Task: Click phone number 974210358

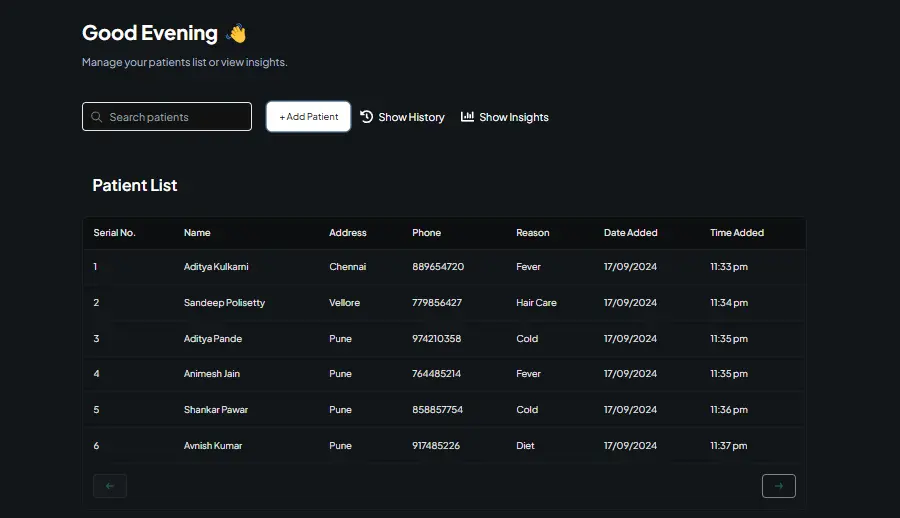Action: pos(437,339)
